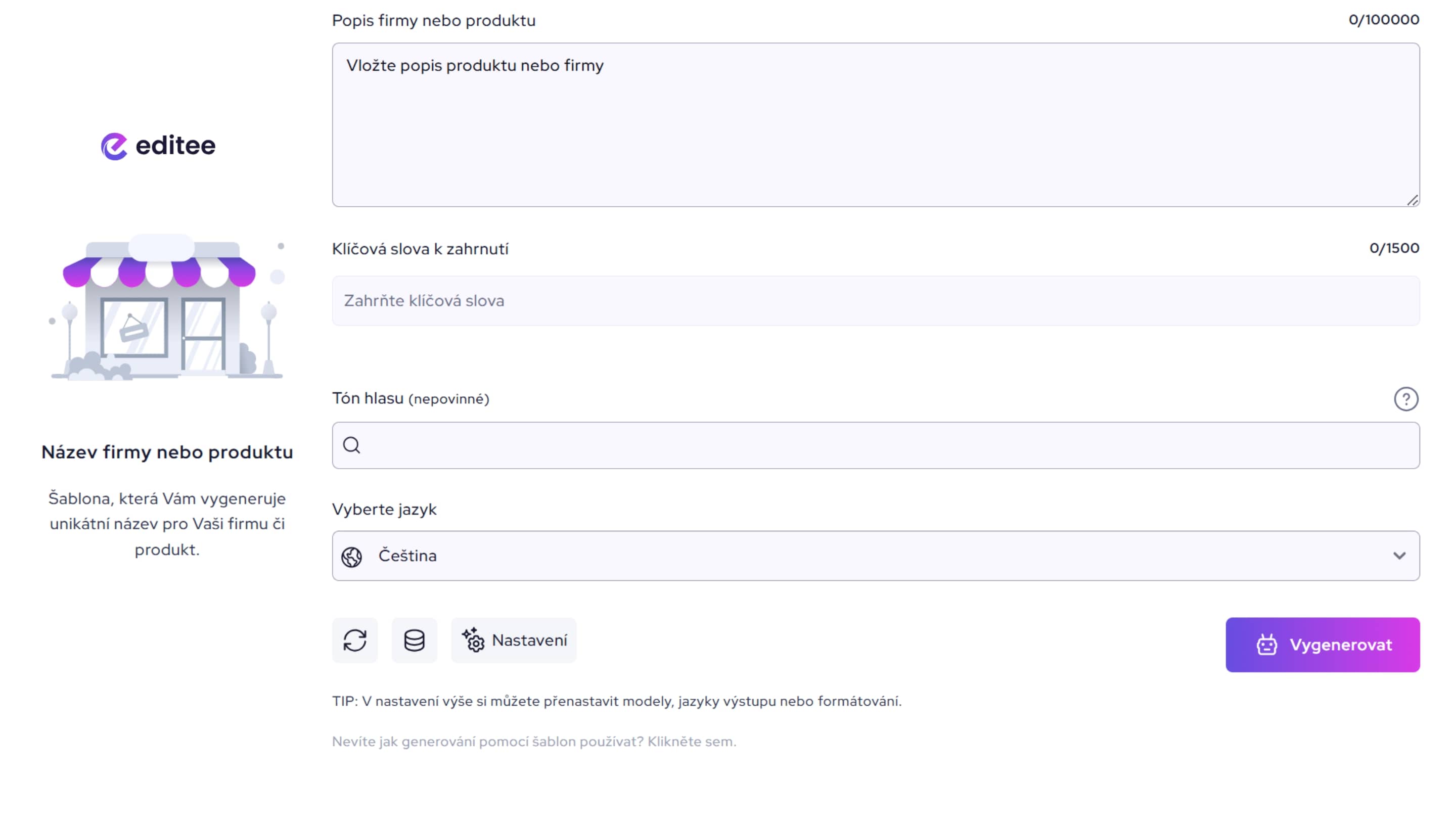This screenshot has width=1456, height=819.
Task: Click the Nevíte jak generování help link
Action: [x=533, y=742]
